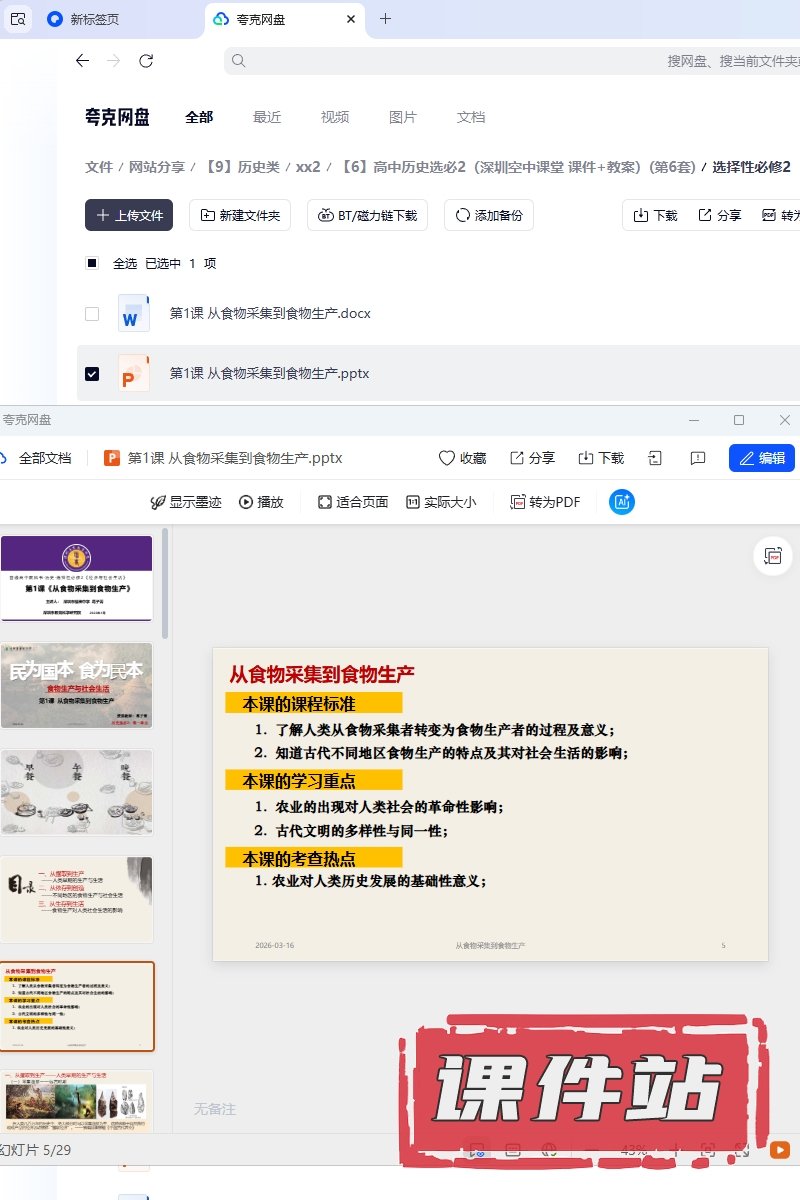The height and width of the screenshot is (1200, 800).
Task: Reload page with the refresh icon
Action: click(x=146, y=61)
